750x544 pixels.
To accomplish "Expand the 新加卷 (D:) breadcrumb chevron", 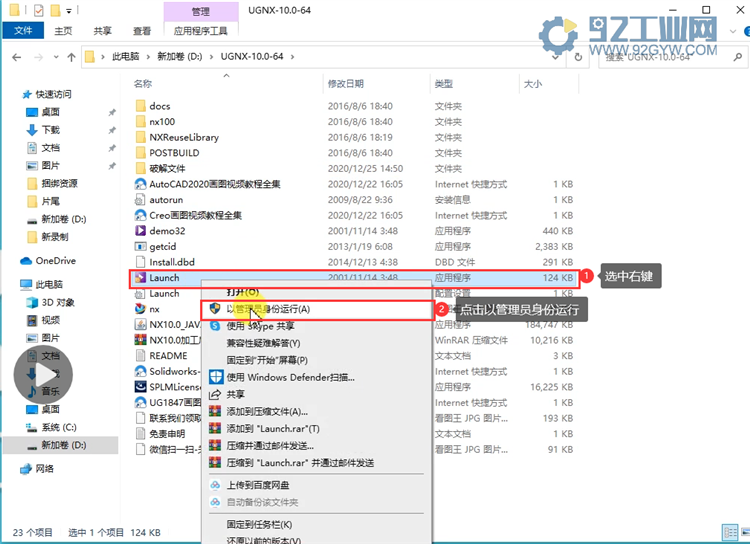I will click(211, 57).
